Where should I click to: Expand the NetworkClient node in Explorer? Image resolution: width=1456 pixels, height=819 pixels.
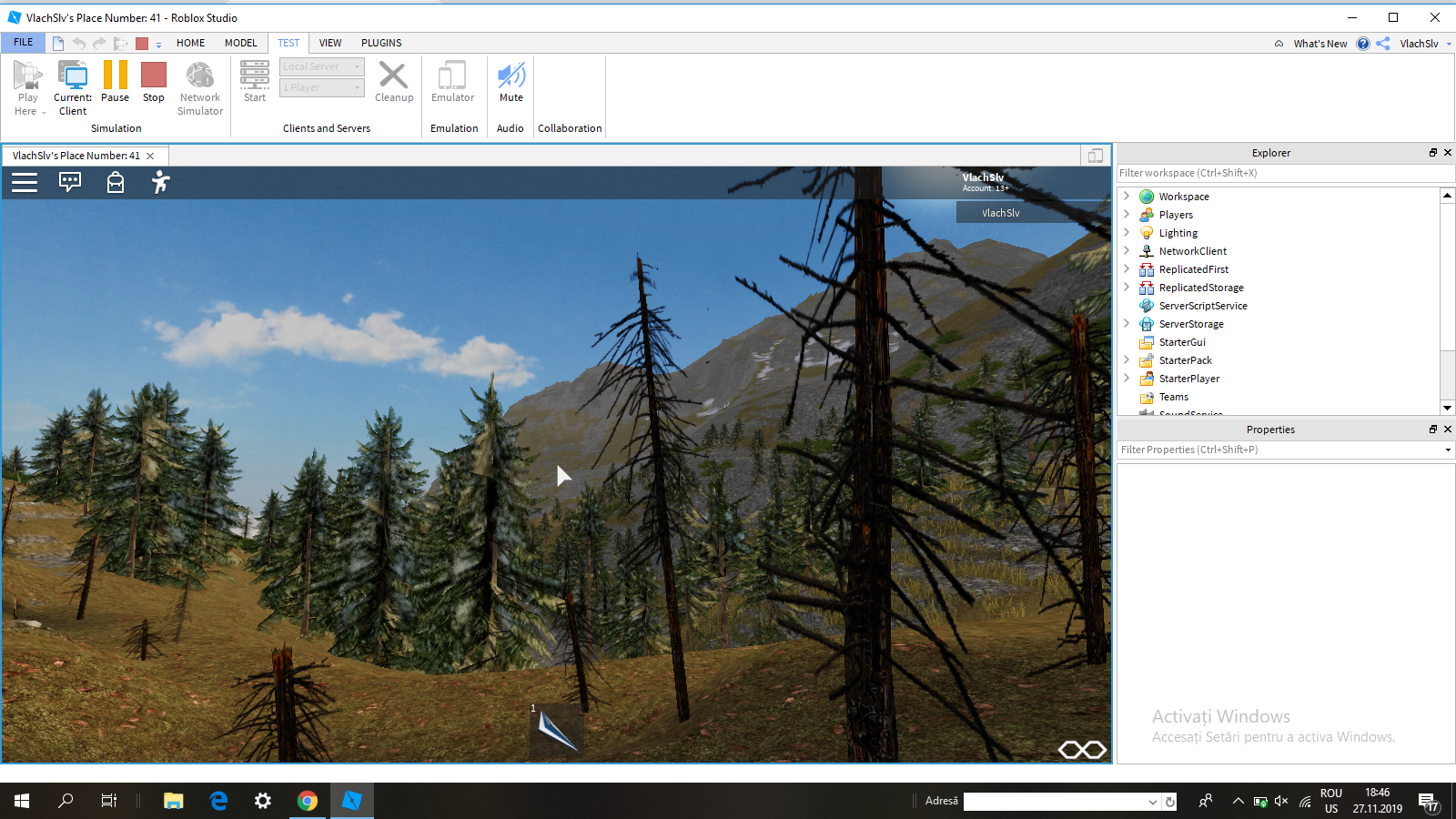1127,250
